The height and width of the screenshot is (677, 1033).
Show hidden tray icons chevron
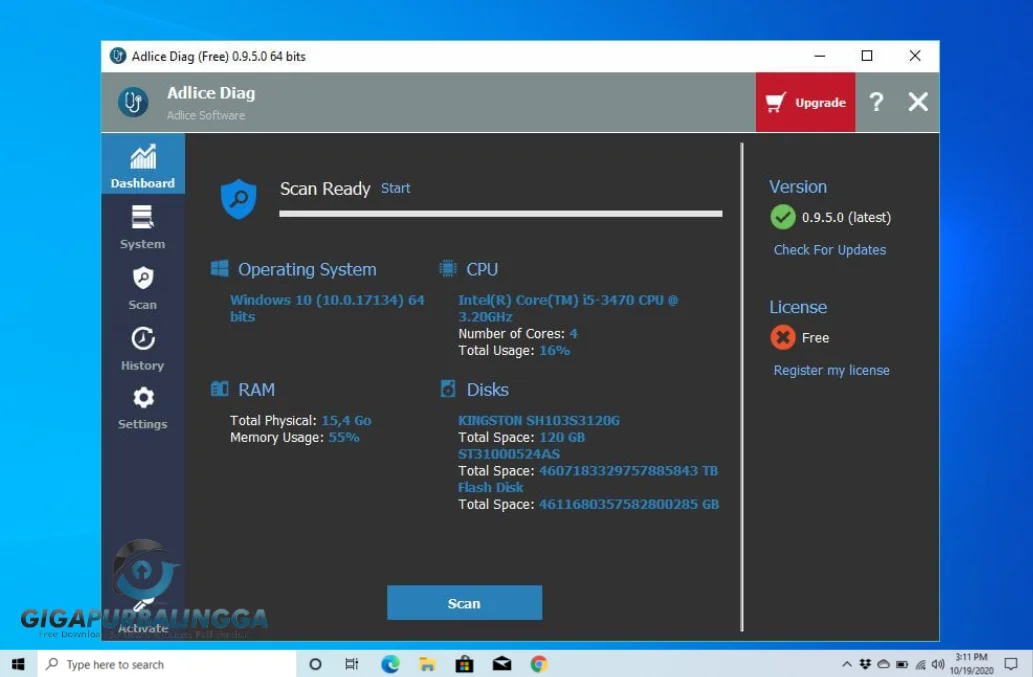pyautogui.click(x=847, y=664)
